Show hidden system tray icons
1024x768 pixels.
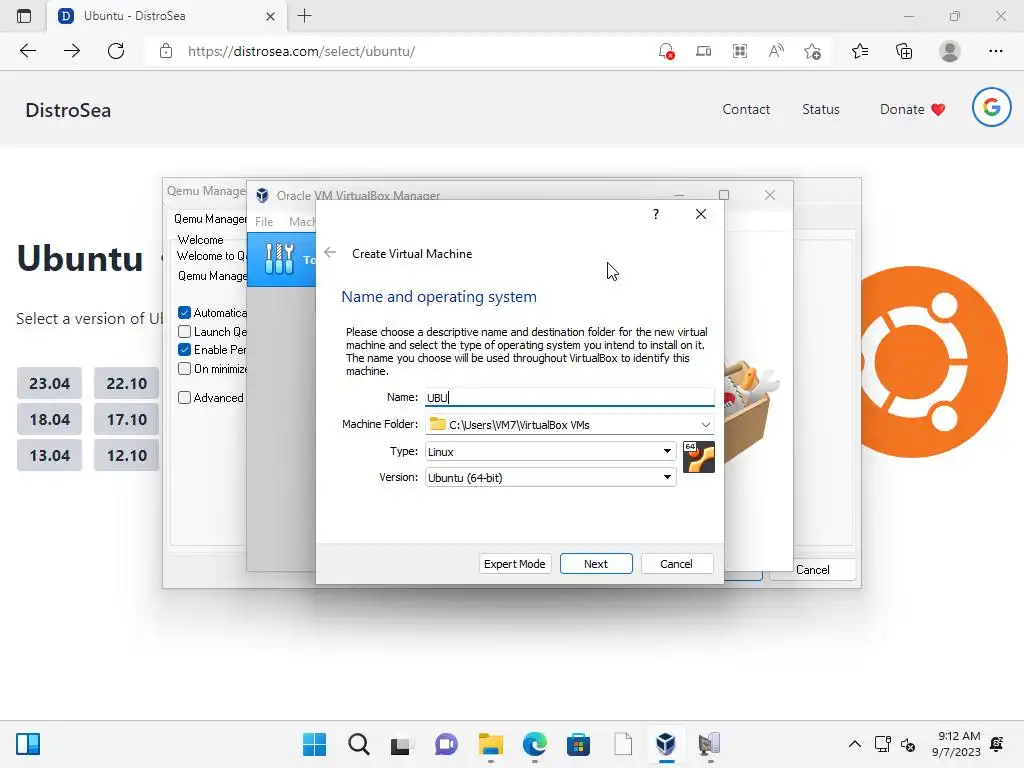coord(854,744)
